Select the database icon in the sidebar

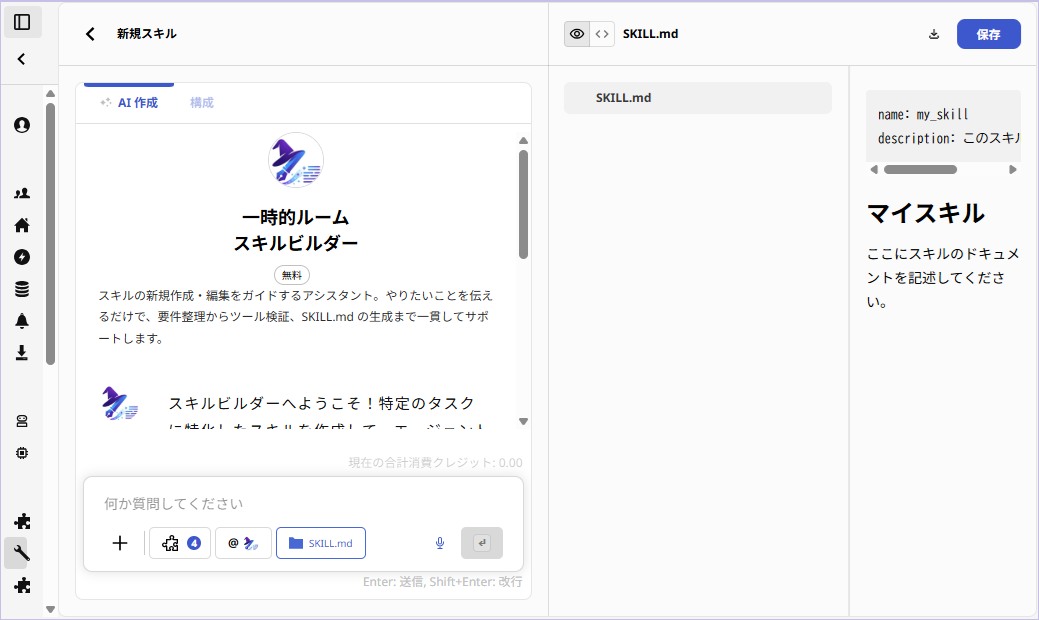tap(21, 289)
